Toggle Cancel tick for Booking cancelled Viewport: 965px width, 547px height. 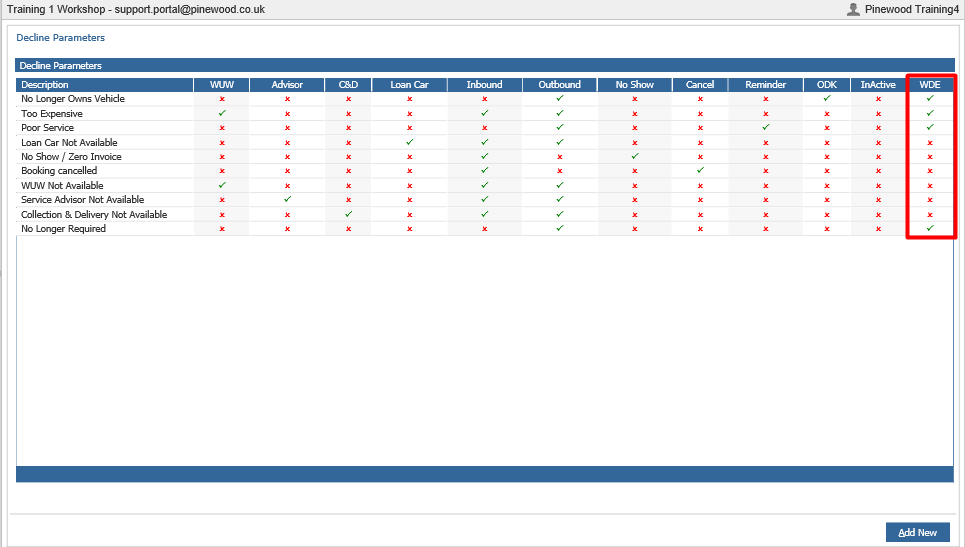[x=700, y=170]
